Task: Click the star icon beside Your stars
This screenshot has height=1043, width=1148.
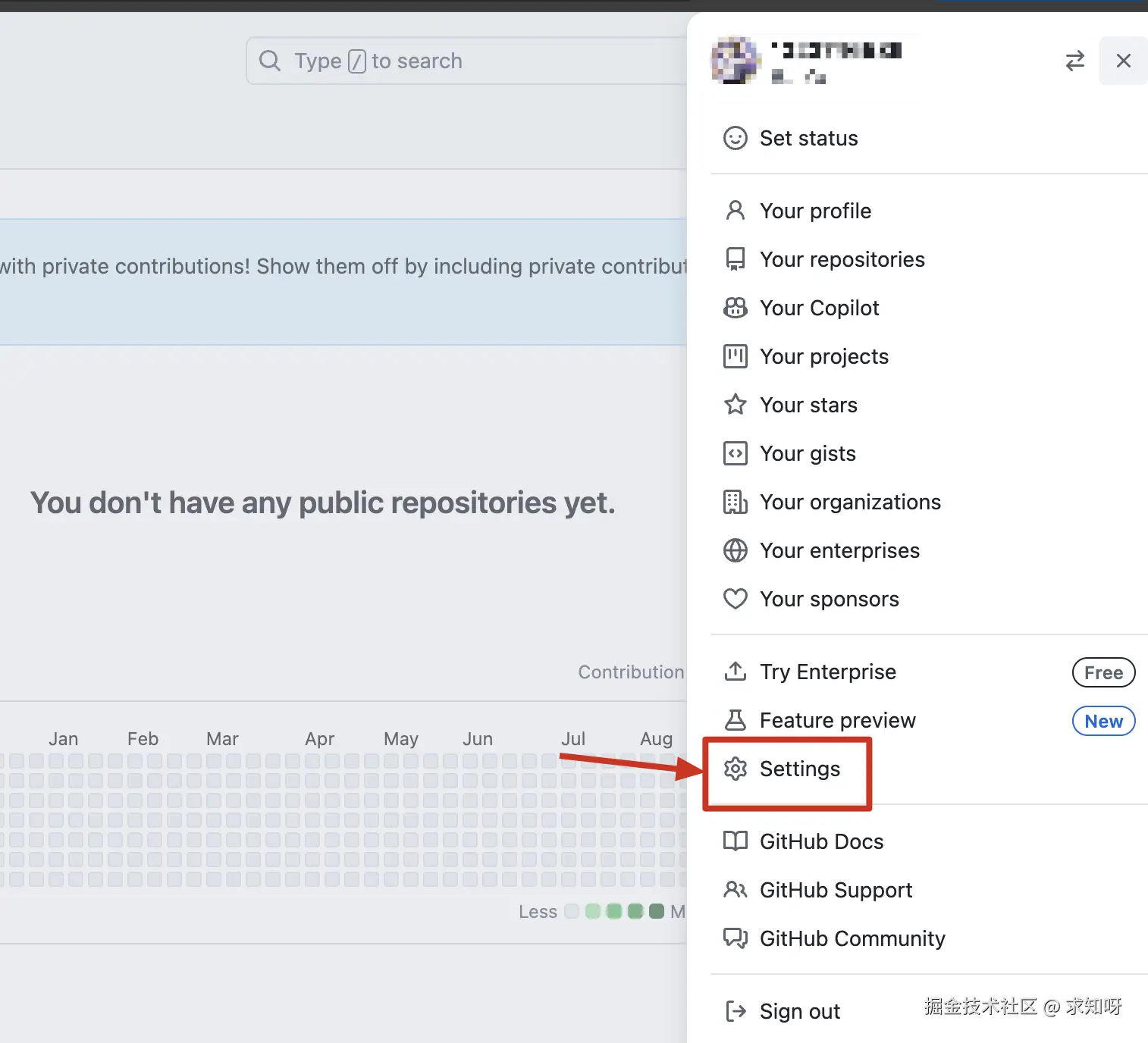Action: coord(735,405)
